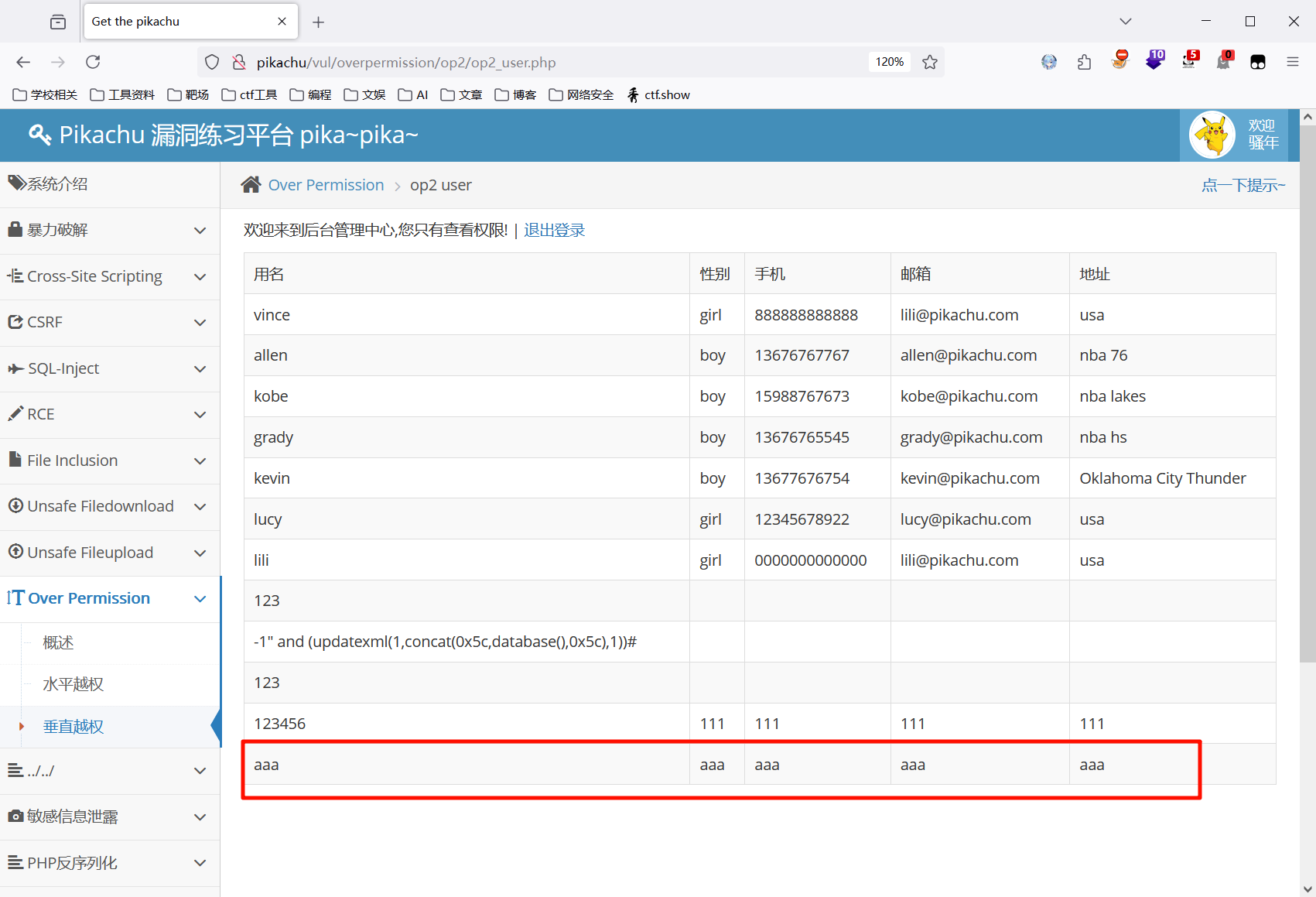Image resolution: width=1316 pixels, height=897 pixels.
Task: Expand the RCE sidebar menu
Action: click(x=110, y=414)
